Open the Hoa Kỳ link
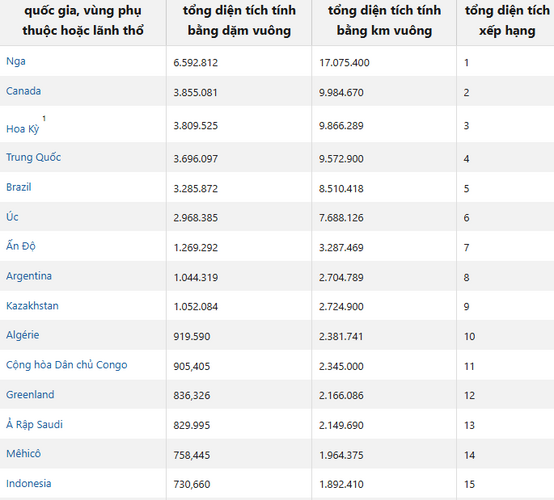Image resolution: width=554 pixels, height=500 pixels. [x=23, y=129]
